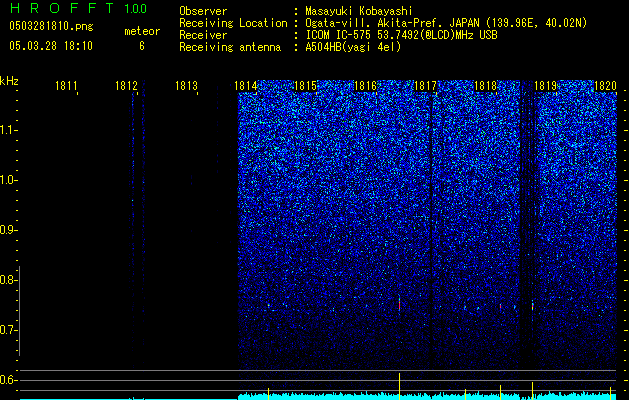Viewport: 629px width, 400px height.
Task: Click the 1818 time axis marker
Action: coord(485,86)
